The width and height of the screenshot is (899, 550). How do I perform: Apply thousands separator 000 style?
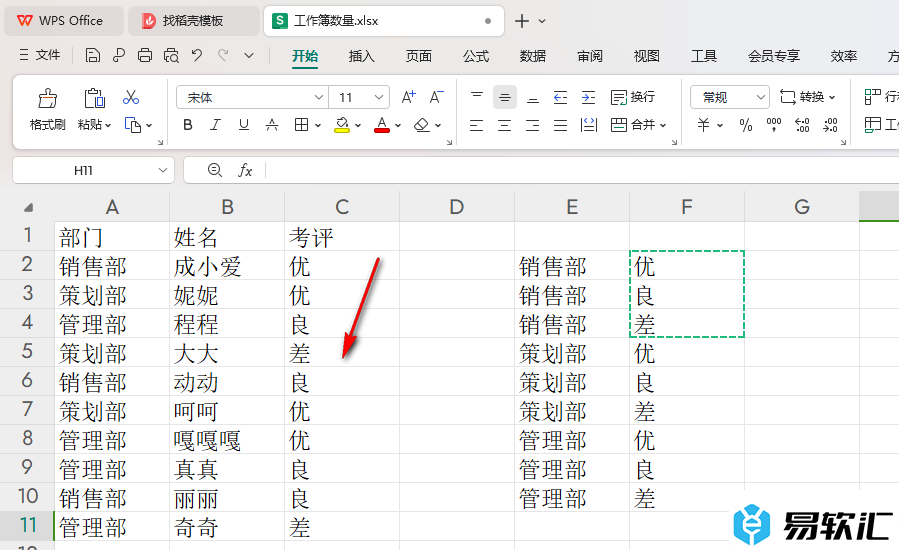tap(774, 125)
